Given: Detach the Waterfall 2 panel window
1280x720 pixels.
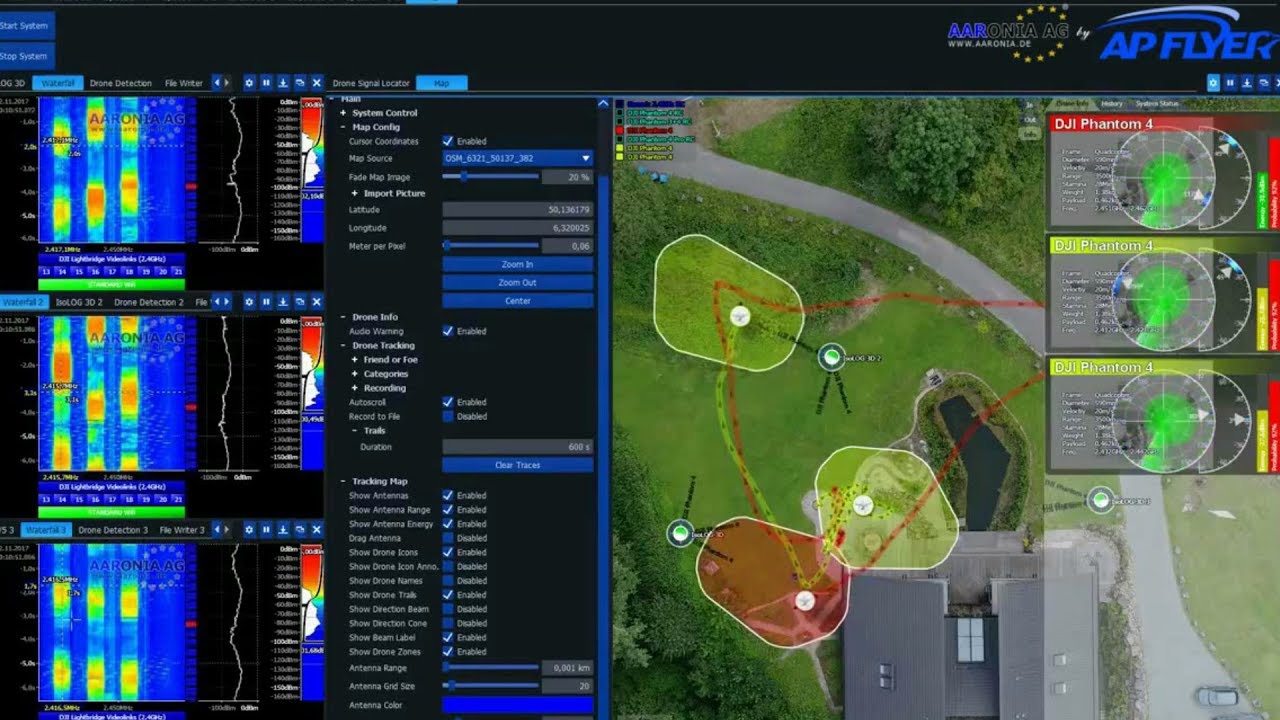Looking at the screenshot, I should pyautogui.click(x=300, y=302).
